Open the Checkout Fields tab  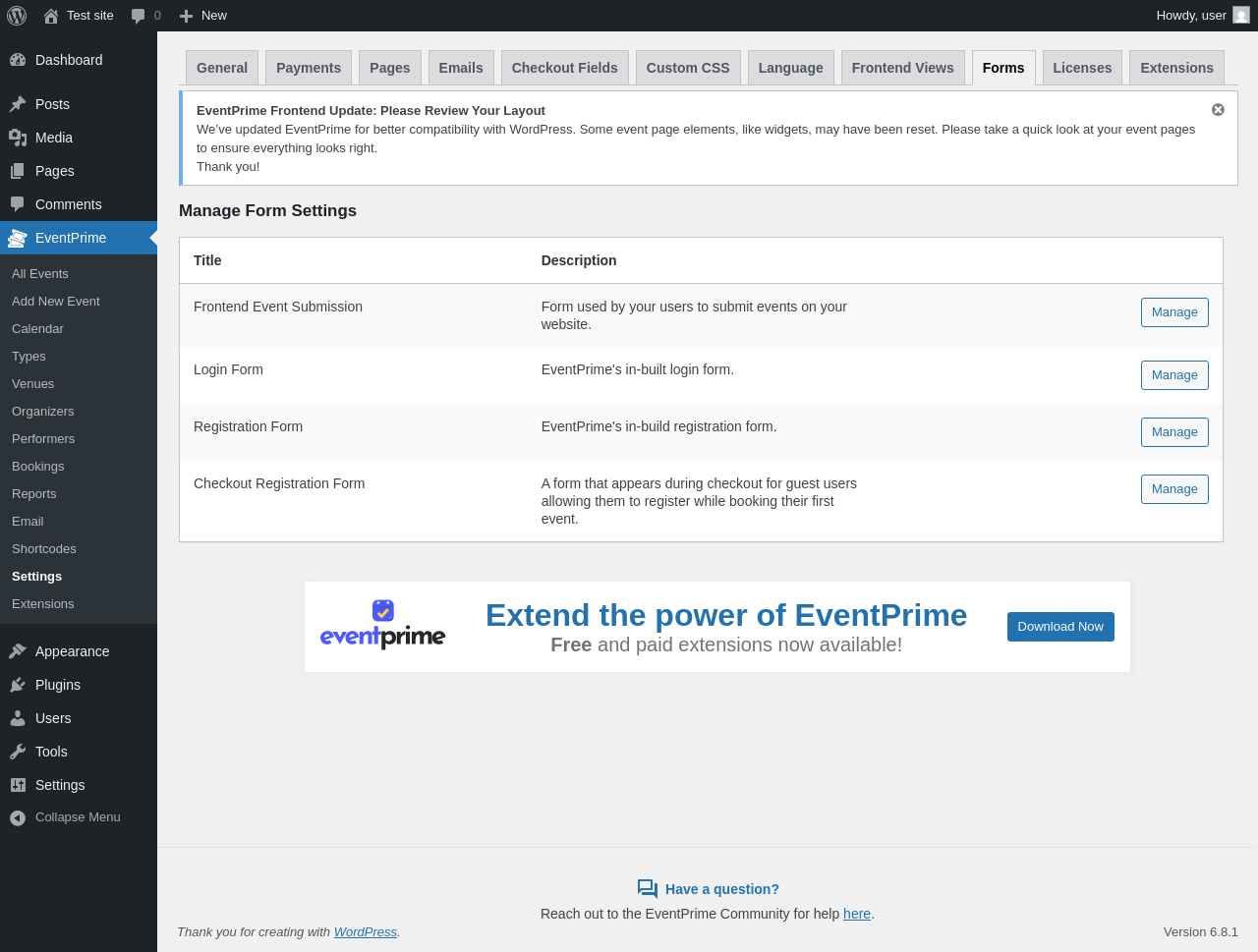click(x=564, y=68)
